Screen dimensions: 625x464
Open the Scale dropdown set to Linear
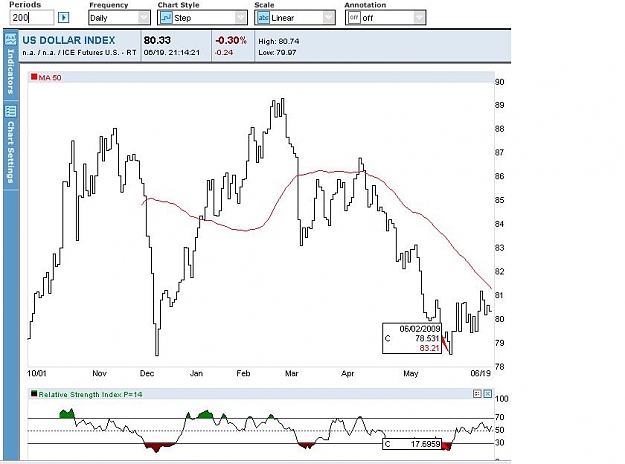[x=295, y=18]
